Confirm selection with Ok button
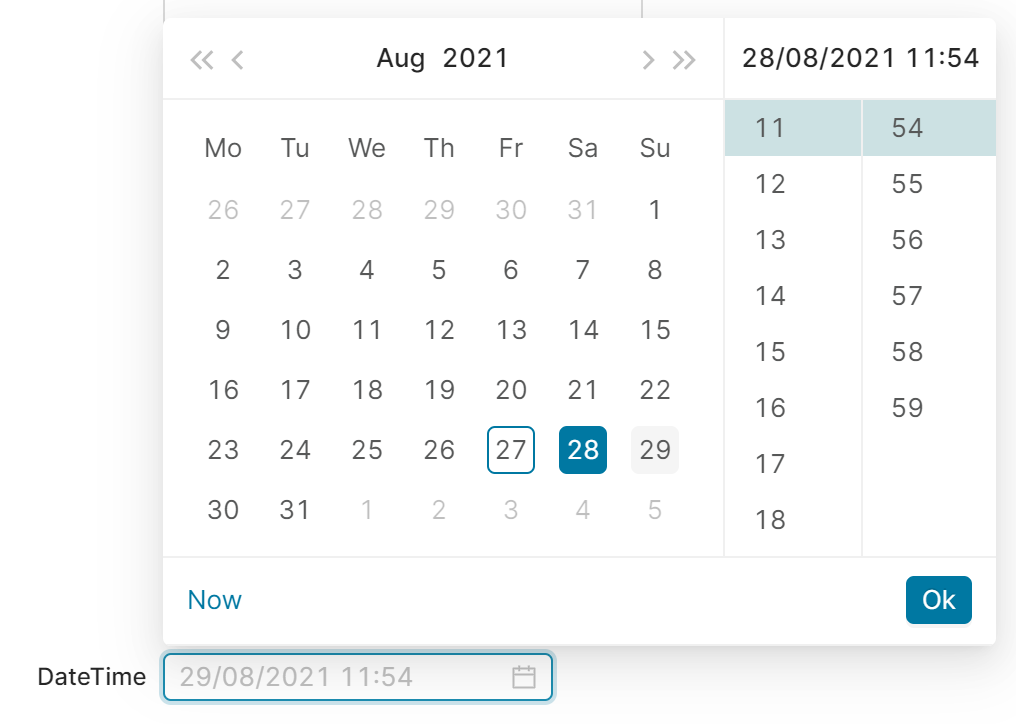The height and width of the screenshot is (724, 1016). click(x=938, y=600)
